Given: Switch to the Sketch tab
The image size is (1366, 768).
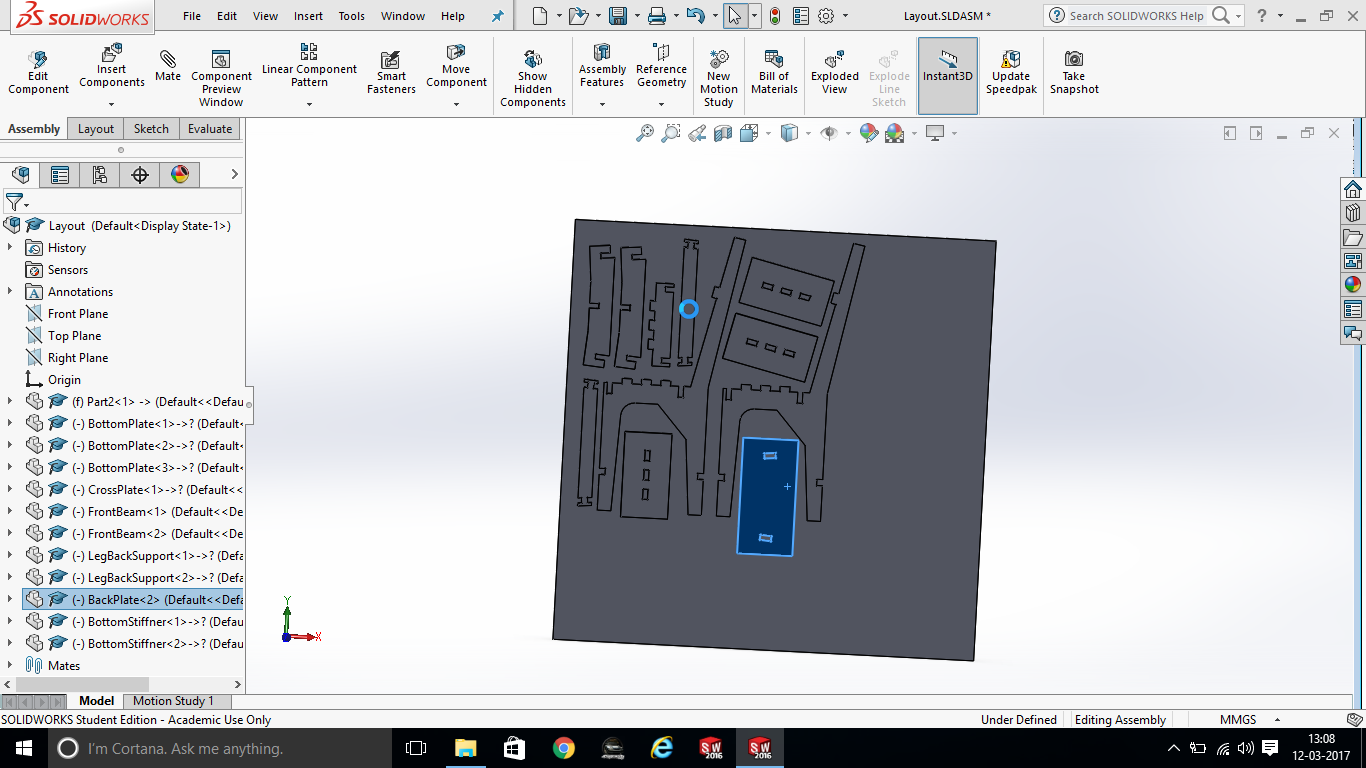Looking at the screenshot, I should 151,129.
